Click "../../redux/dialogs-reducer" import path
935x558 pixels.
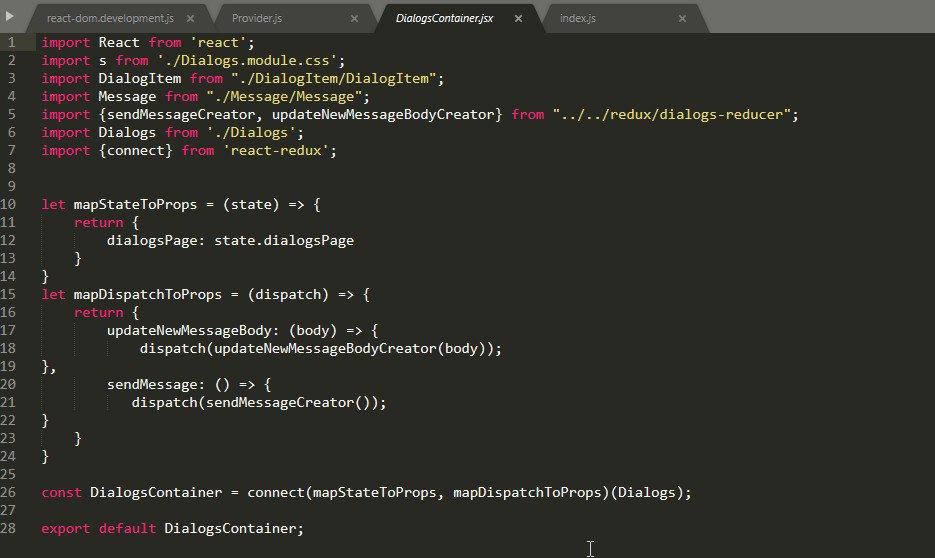click(x=671, y=114)
